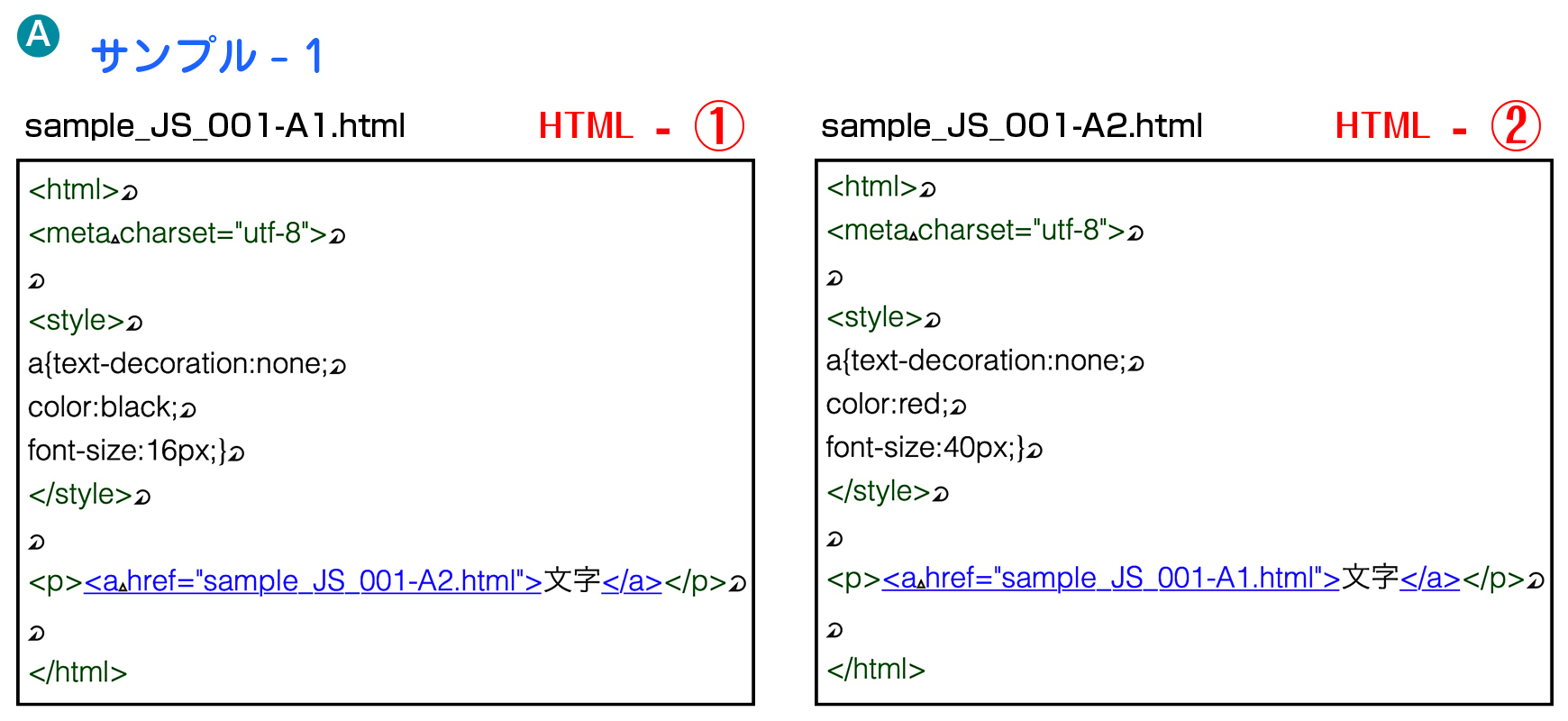The width and height of the screenshot is (1568, 721).
Task: Click the closing </html> tag in left box
Action: coord(77,672)
